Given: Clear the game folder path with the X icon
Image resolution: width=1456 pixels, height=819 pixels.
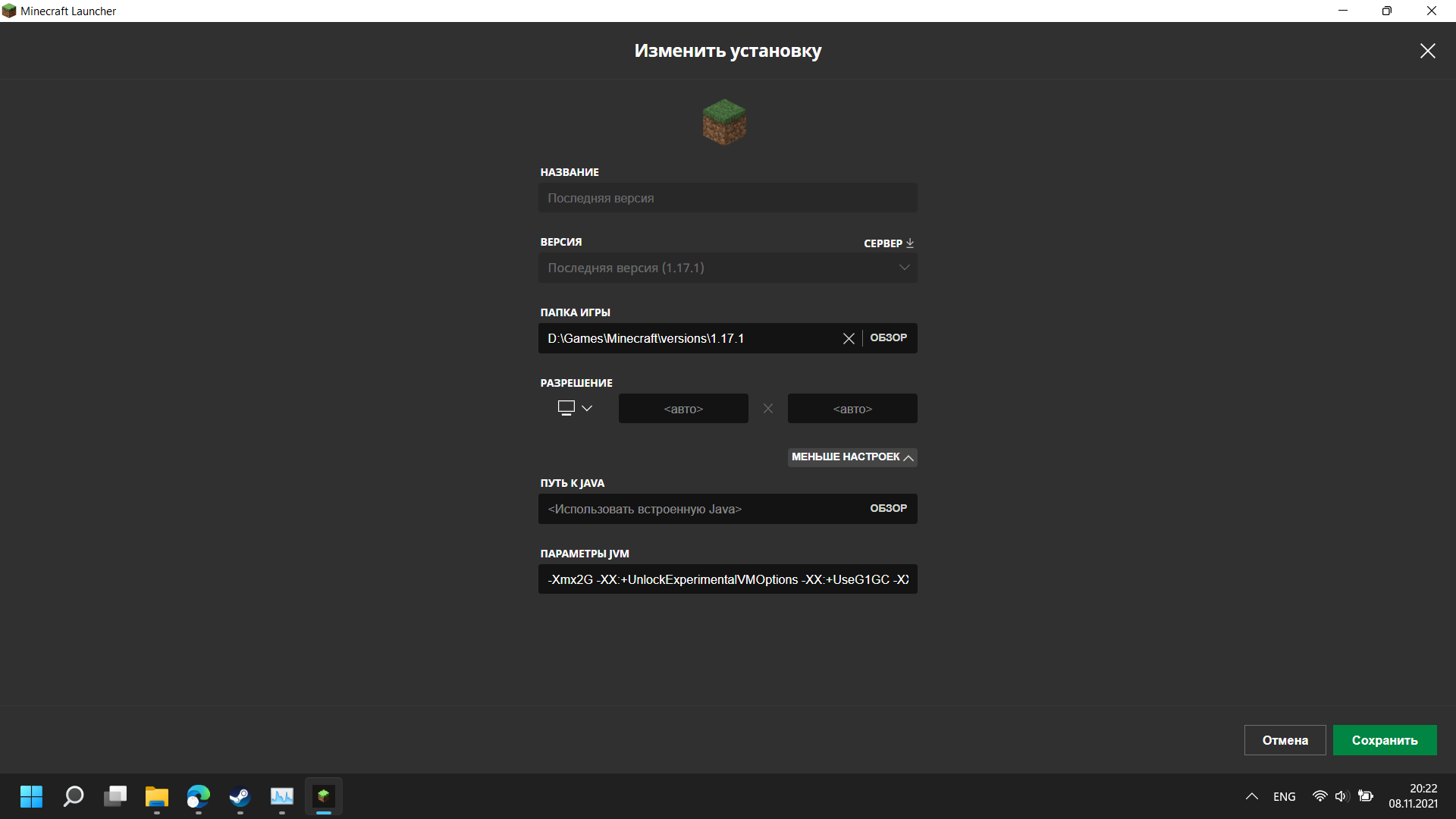Looking at the screenshot, I should pyautogui.click(x=849, y=339).
